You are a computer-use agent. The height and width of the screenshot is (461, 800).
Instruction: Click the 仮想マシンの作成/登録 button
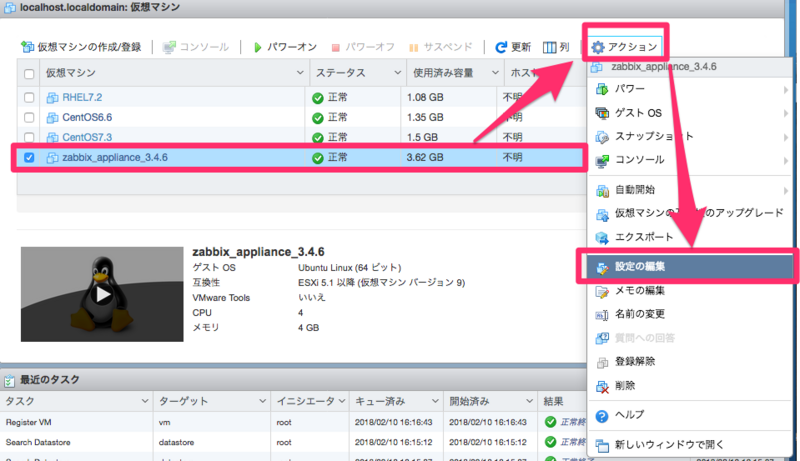click(81, 47)
